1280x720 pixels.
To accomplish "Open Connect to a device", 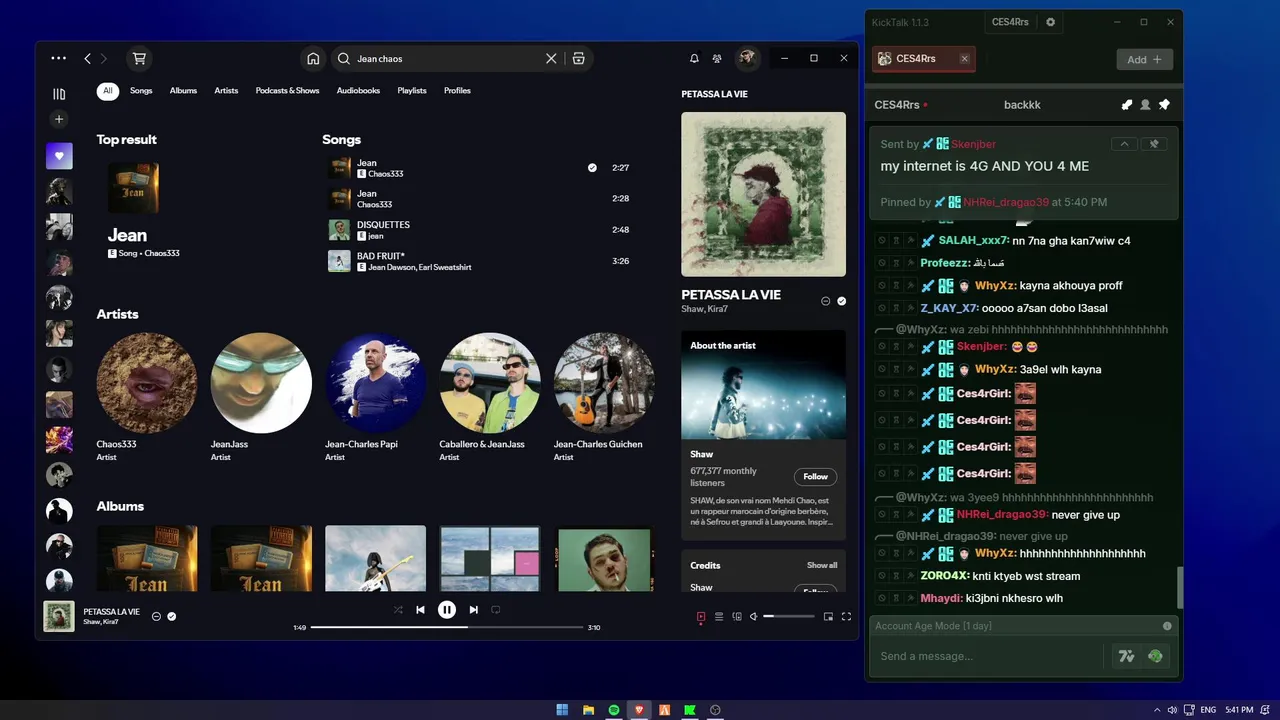I will click(x=737, y=617).
